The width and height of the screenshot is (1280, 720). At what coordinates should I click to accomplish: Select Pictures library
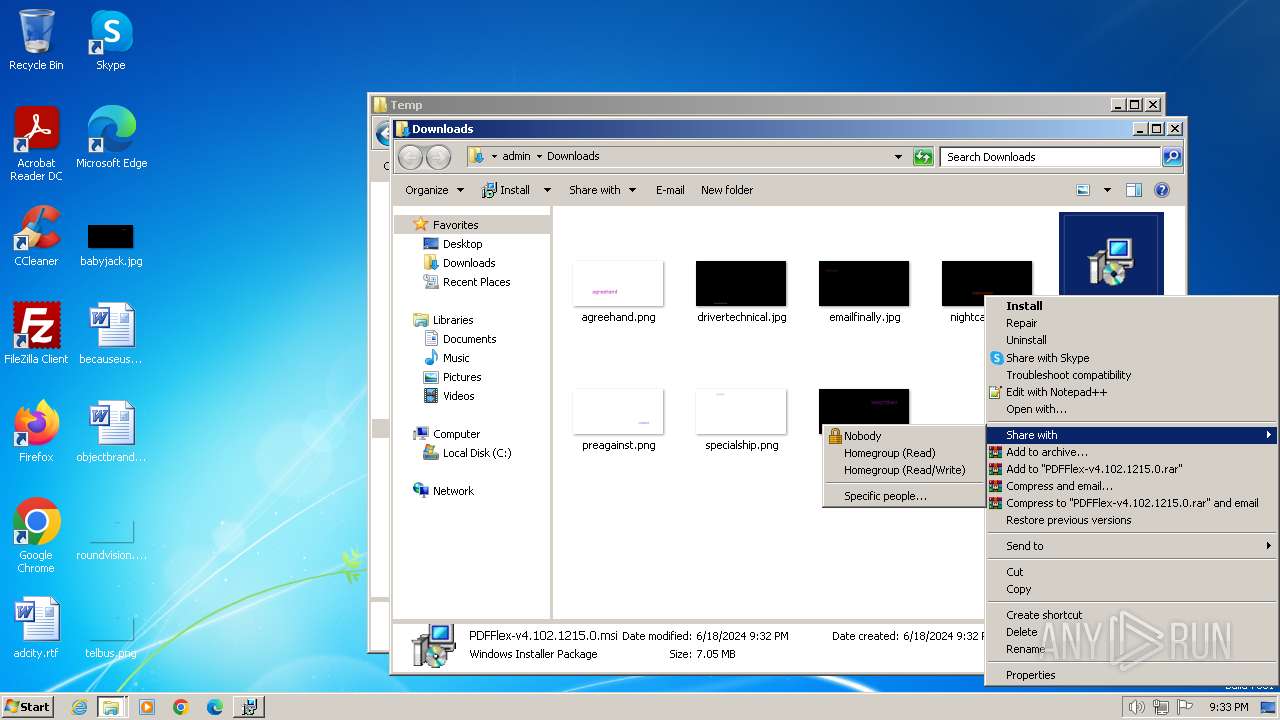tap(462, 377)
